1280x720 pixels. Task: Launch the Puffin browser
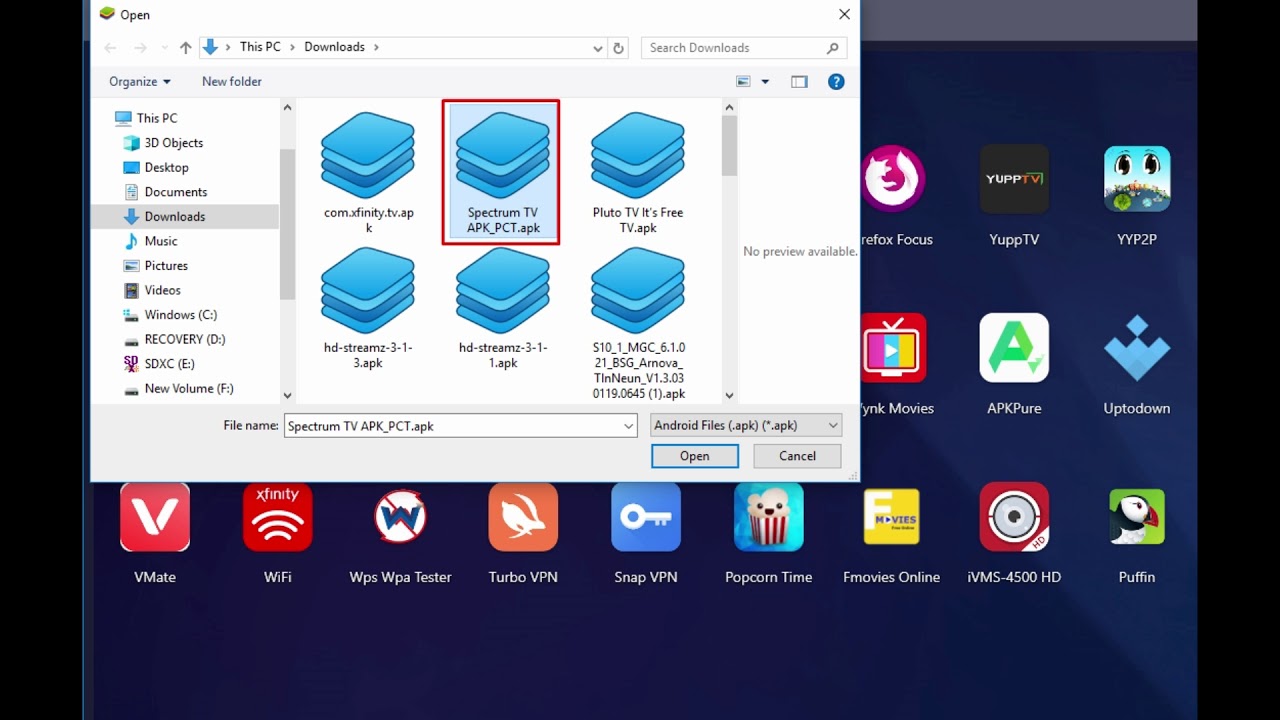1136,517
